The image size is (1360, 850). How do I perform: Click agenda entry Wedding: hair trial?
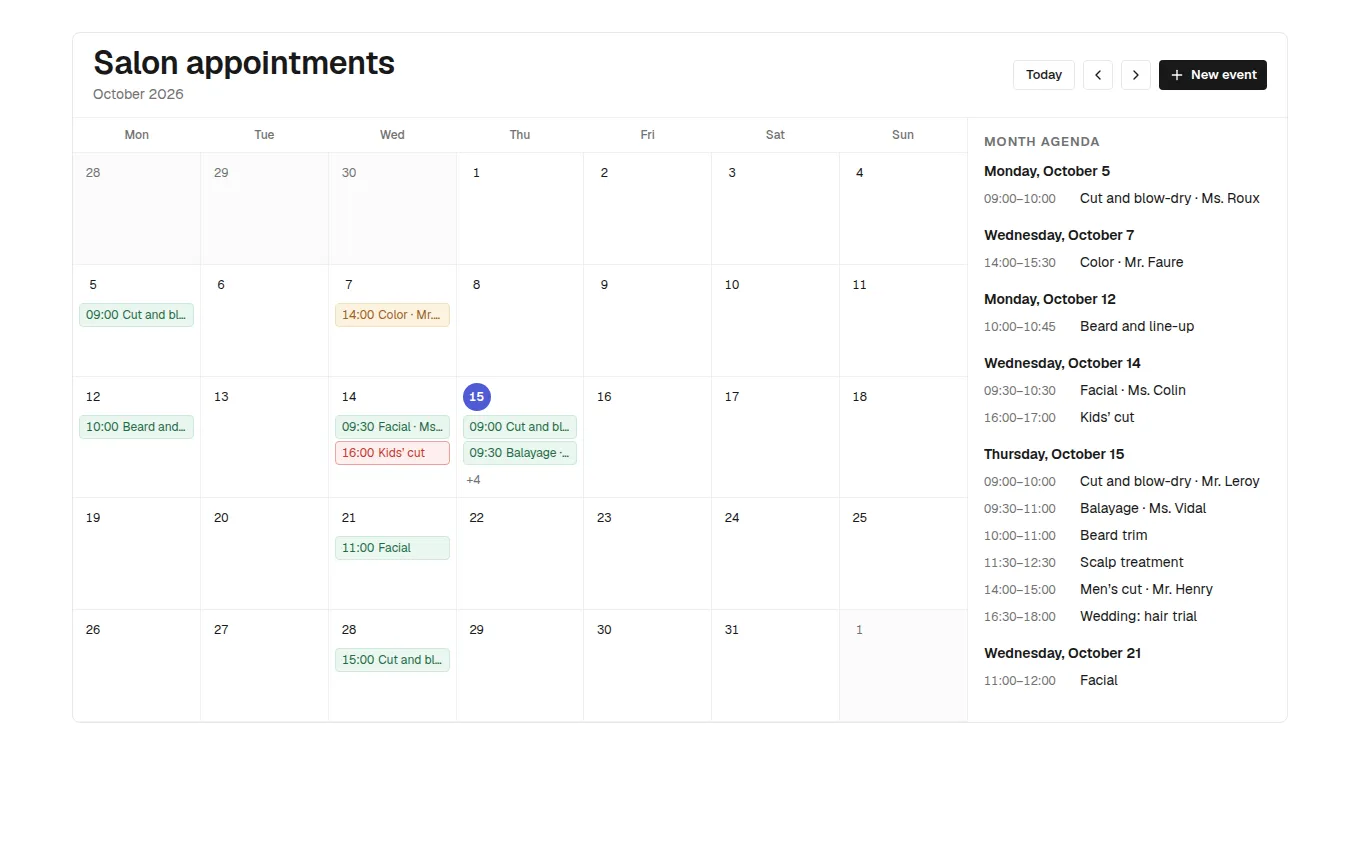point(1127,617)
